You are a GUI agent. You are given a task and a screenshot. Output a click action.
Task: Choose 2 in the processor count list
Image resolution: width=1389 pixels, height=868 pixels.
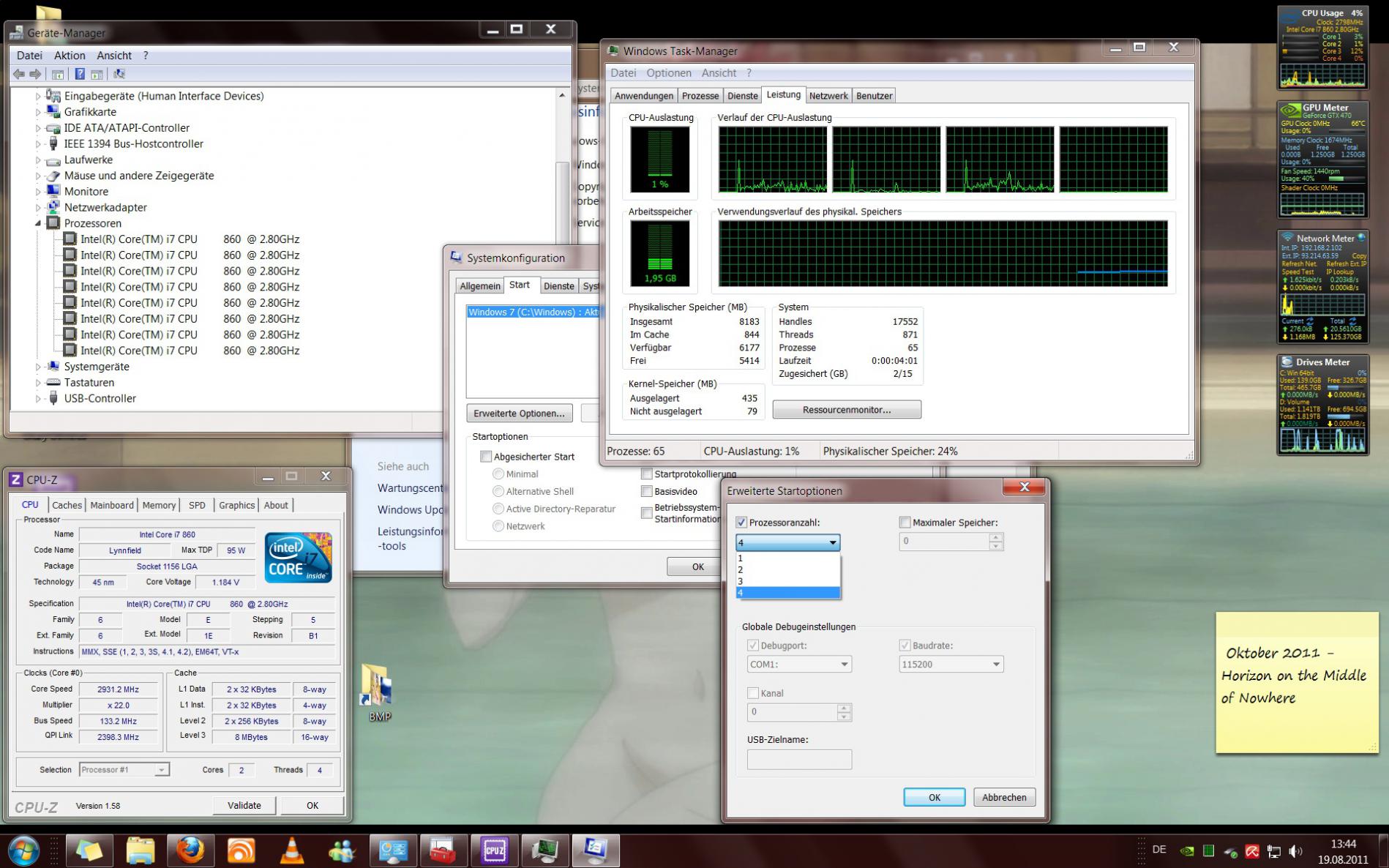pos(788,569)
